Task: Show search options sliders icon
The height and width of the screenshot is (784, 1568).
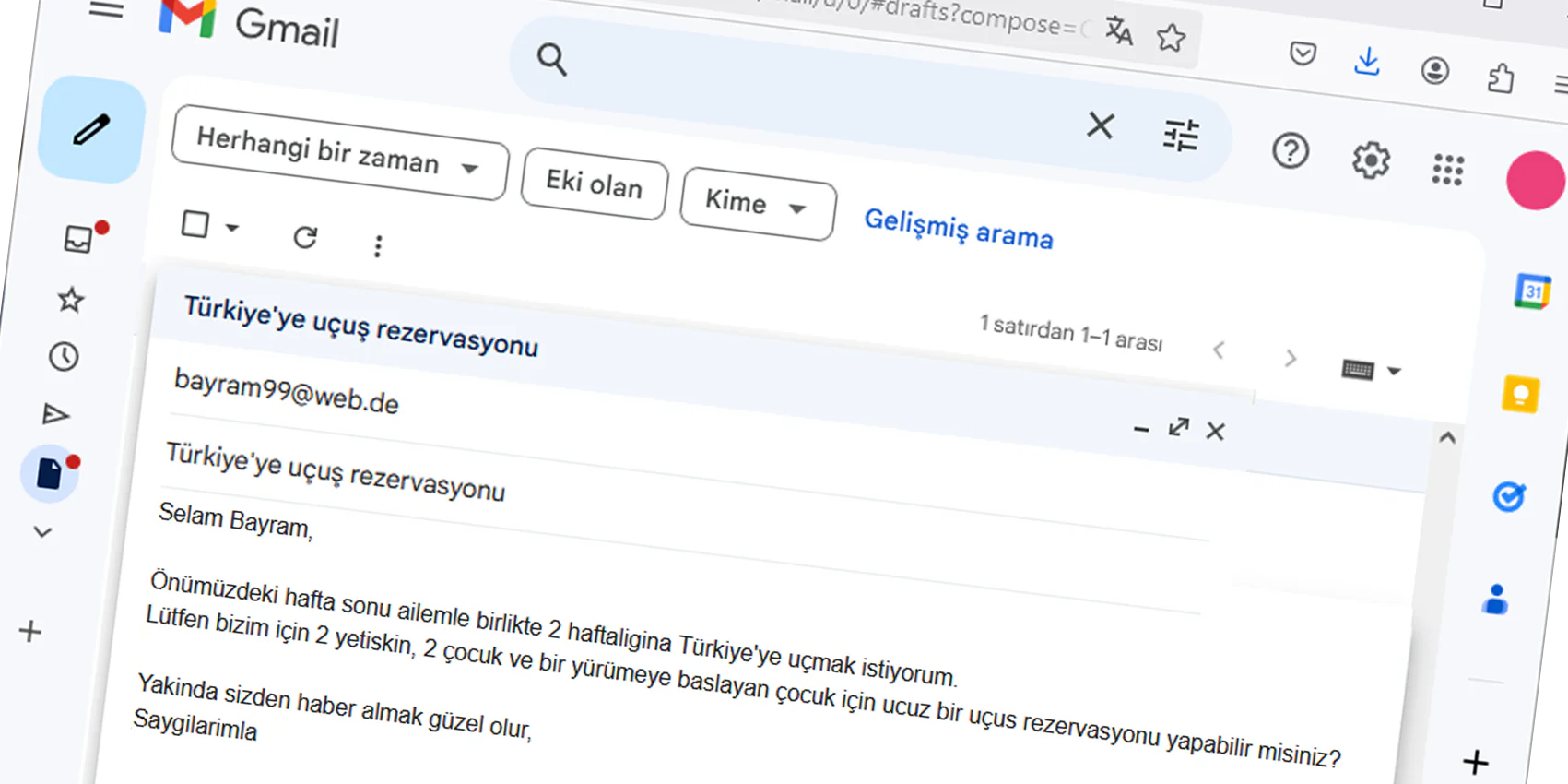Action: [x=1181, y=136]
